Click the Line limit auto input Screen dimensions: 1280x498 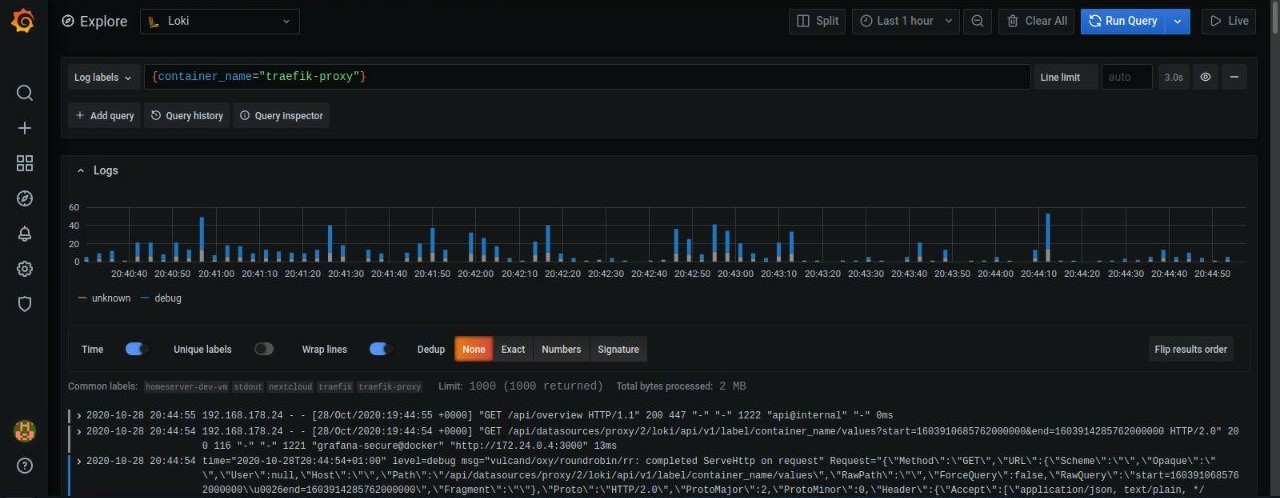(x=1127, y=77)
